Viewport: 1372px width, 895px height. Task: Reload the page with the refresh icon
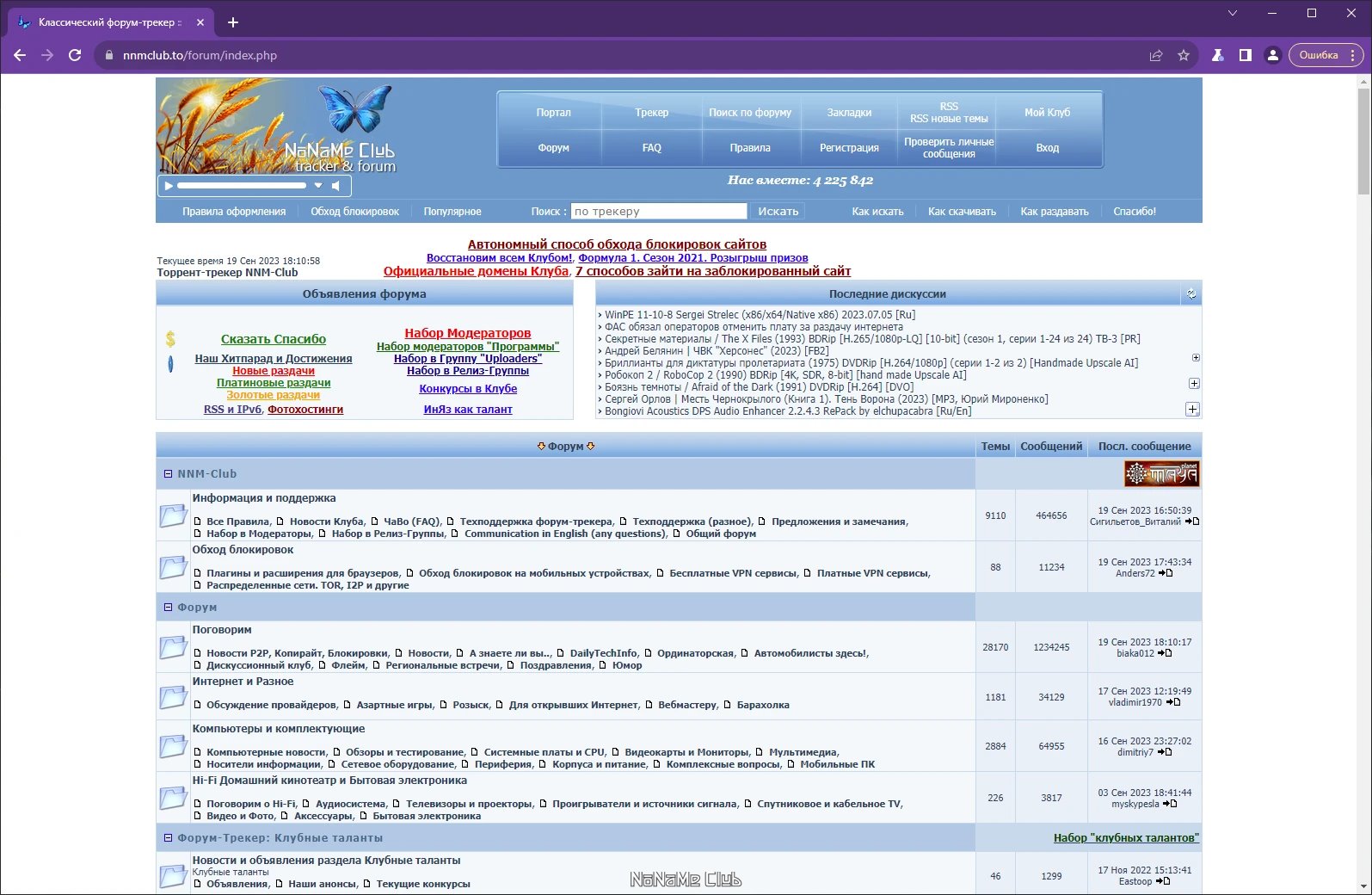75,55
